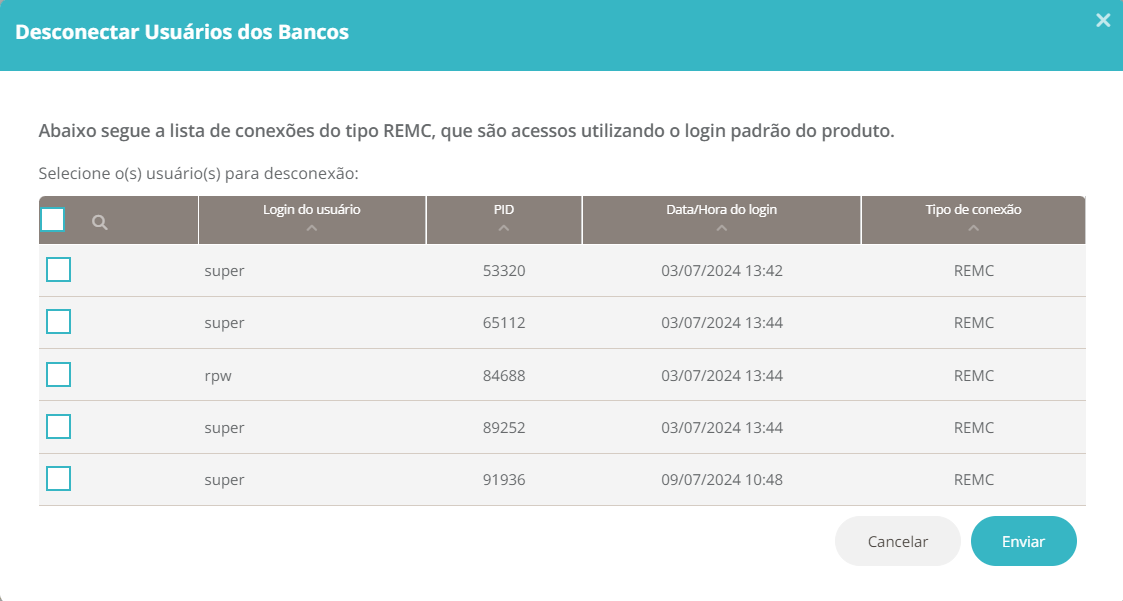The image size is (1123, 601).
Task: Close the Desconectar Usuários dialog with X
Action: (1103, 21)
